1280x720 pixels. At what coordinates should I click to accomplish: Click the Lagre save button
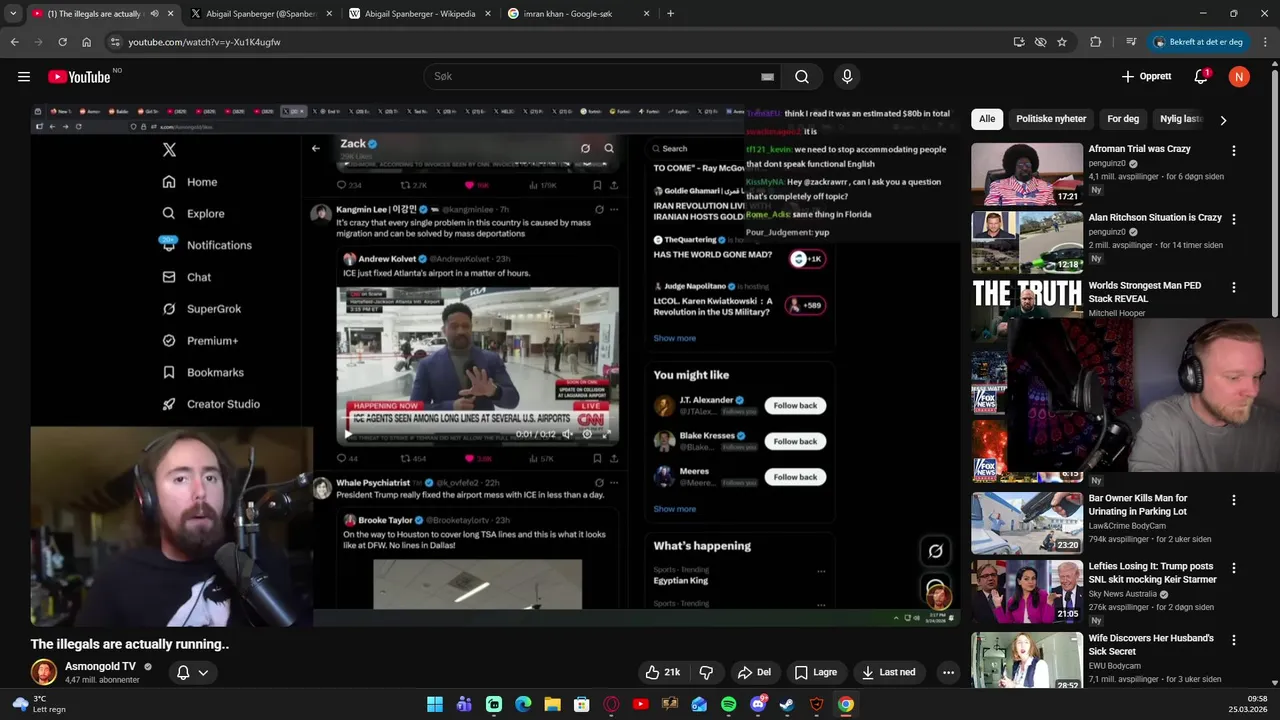(816, 672)
